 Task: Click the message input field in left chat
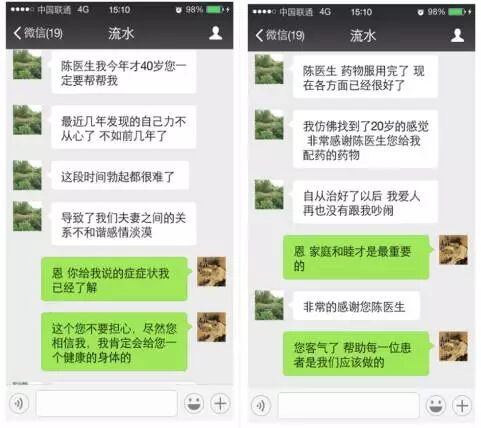tap(106, 403)
